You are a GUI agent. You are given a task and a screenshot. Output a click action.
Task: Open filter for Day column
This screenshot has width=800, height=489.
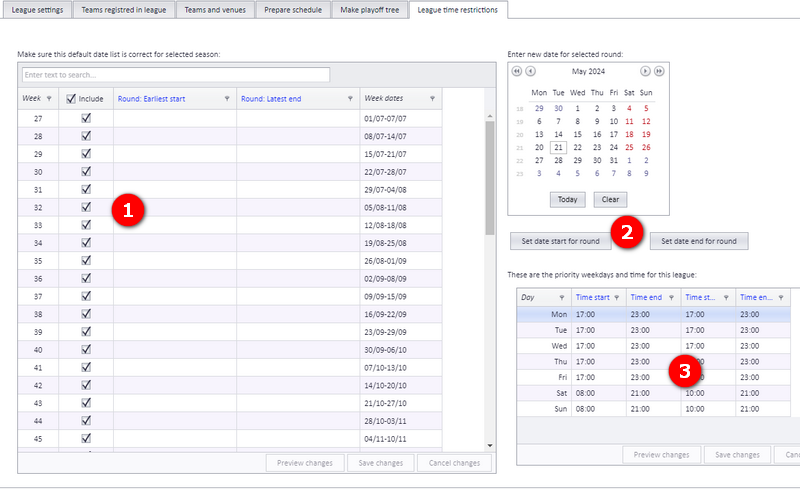click(562, 298)
